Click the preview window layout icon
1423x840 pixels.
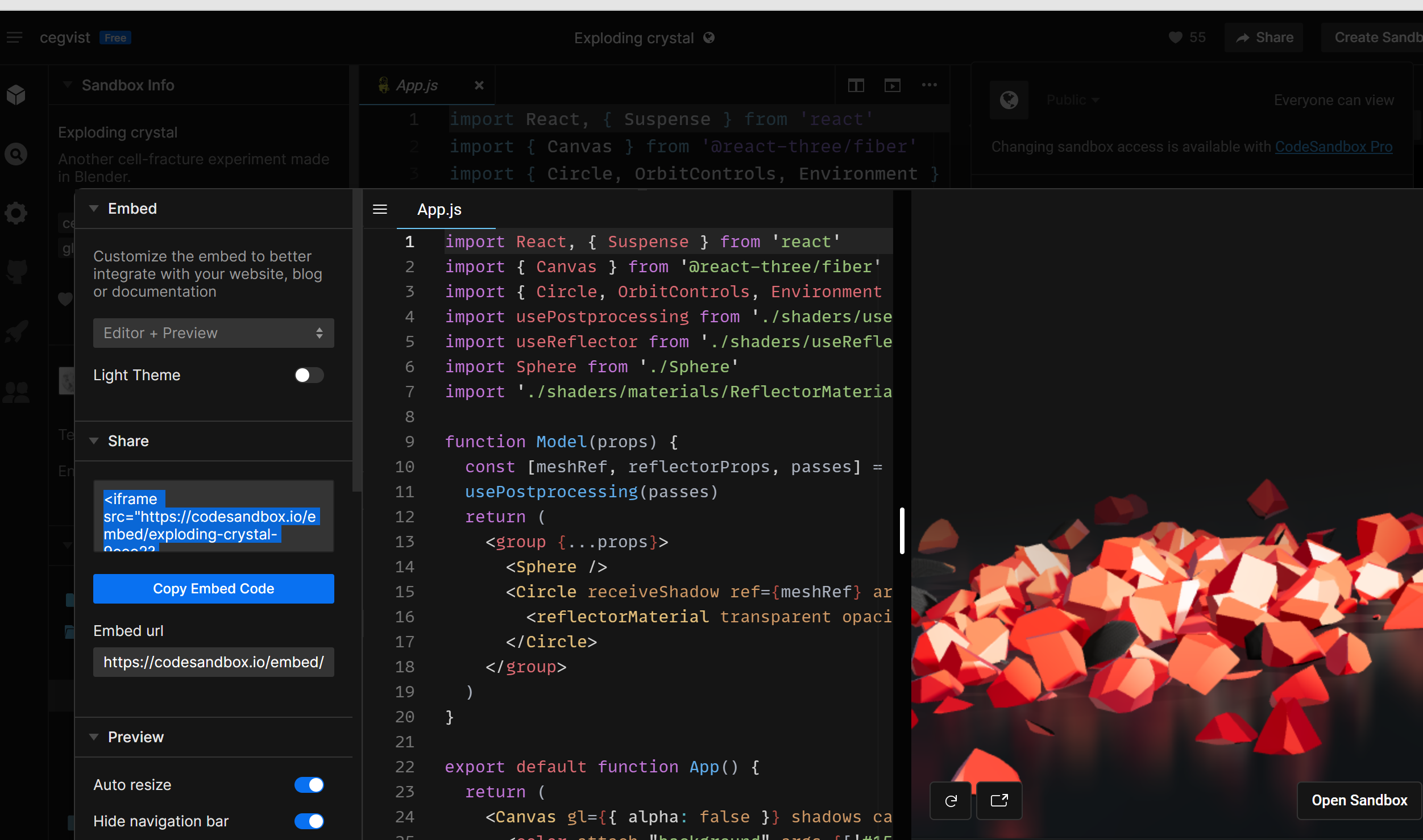[893, 85]
